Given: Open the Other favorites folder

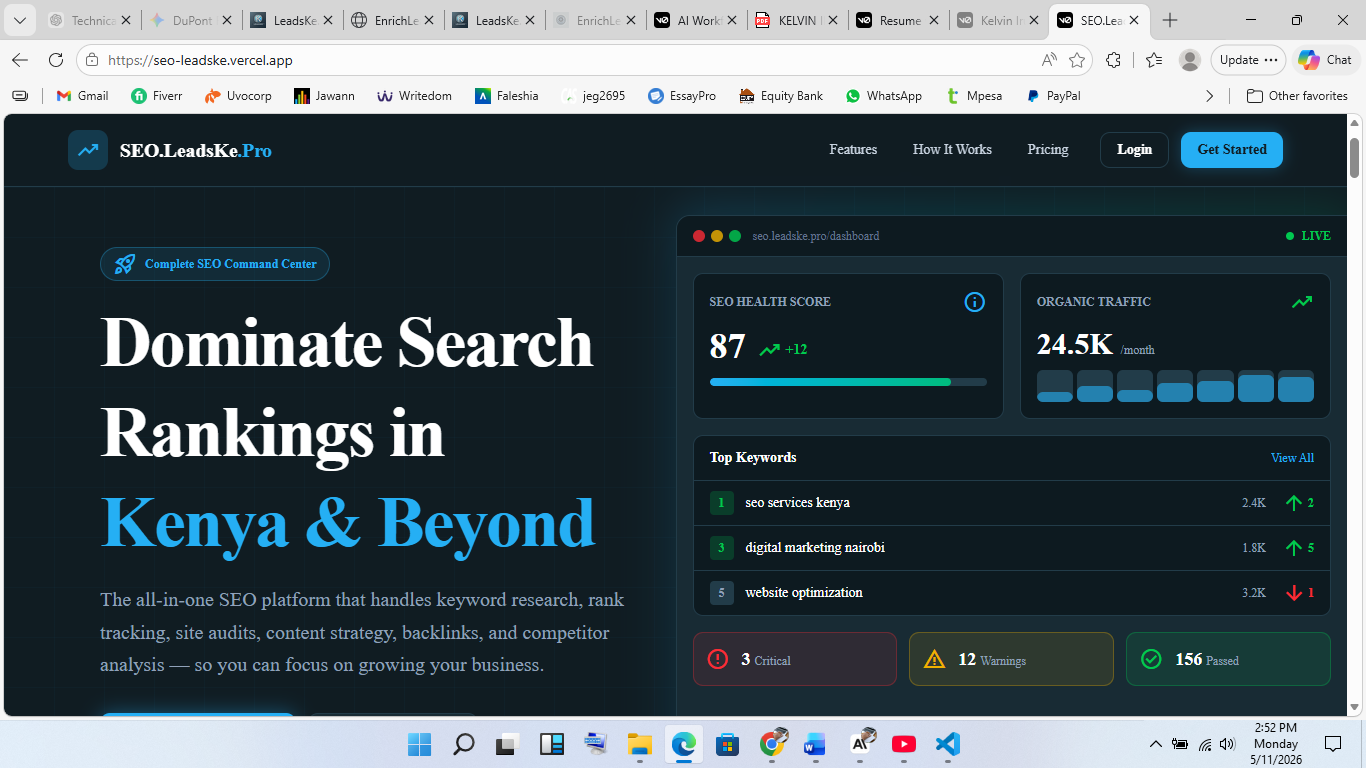Looking at the screenshot, I should point(1297,96).
